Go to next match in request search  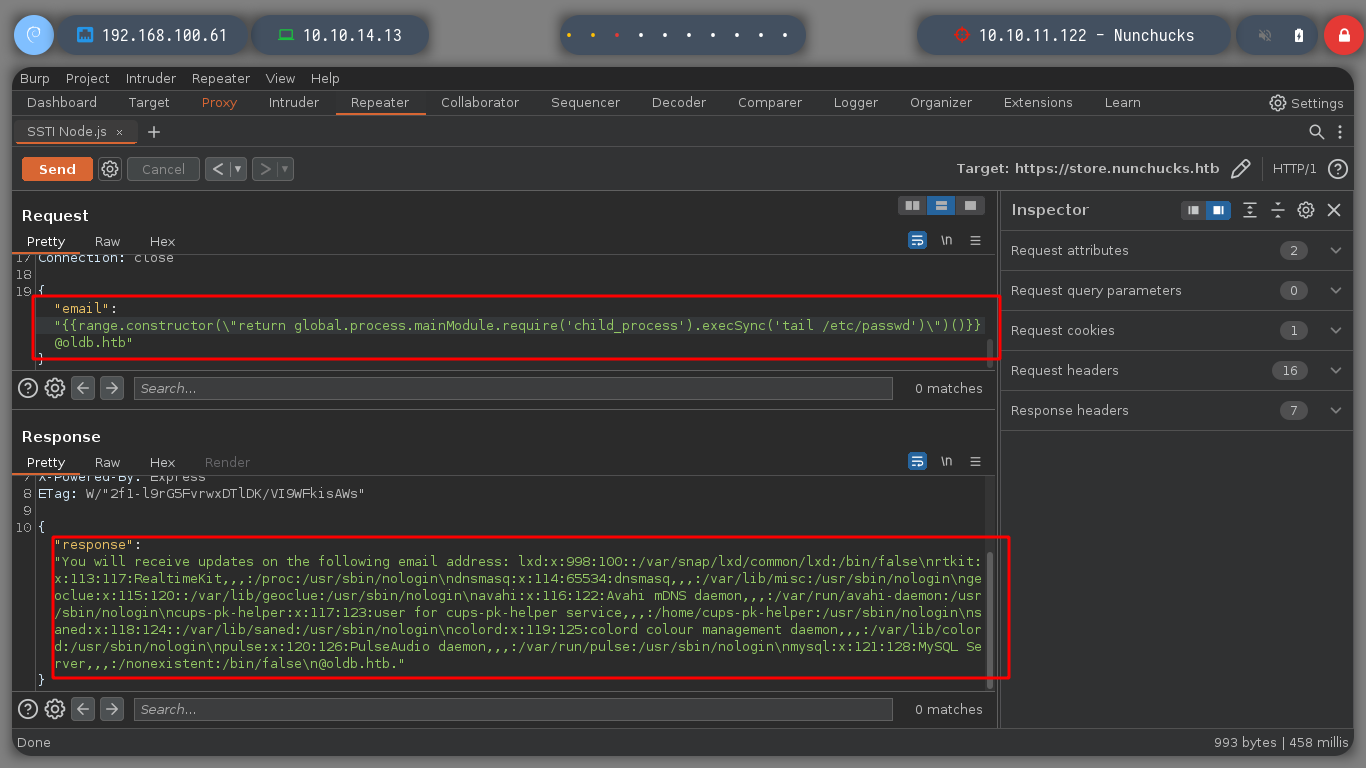(112, 388)
